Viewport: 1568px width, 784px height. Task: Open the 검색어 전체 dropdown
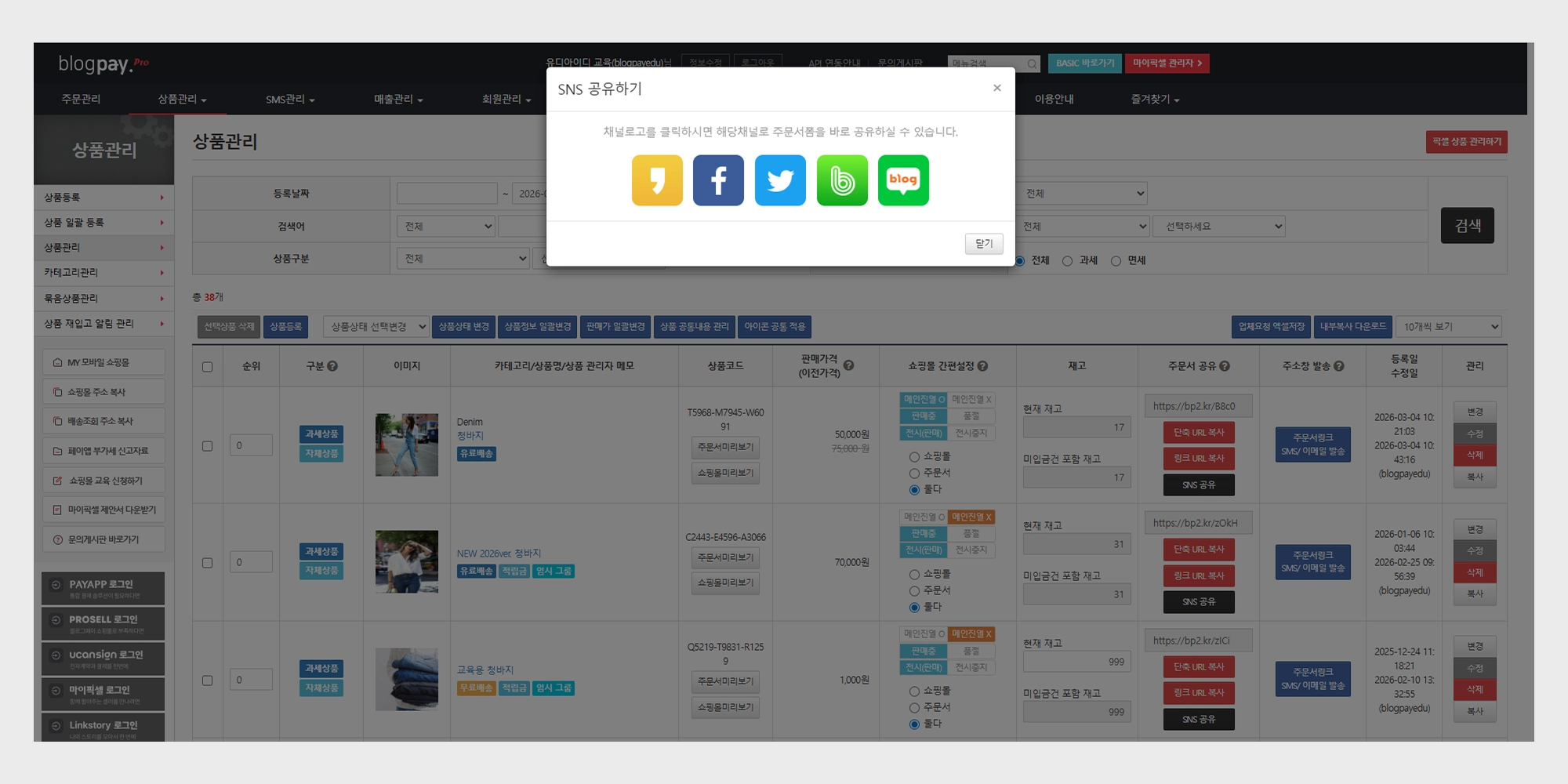pyautogui.click(x=446, y=227)
